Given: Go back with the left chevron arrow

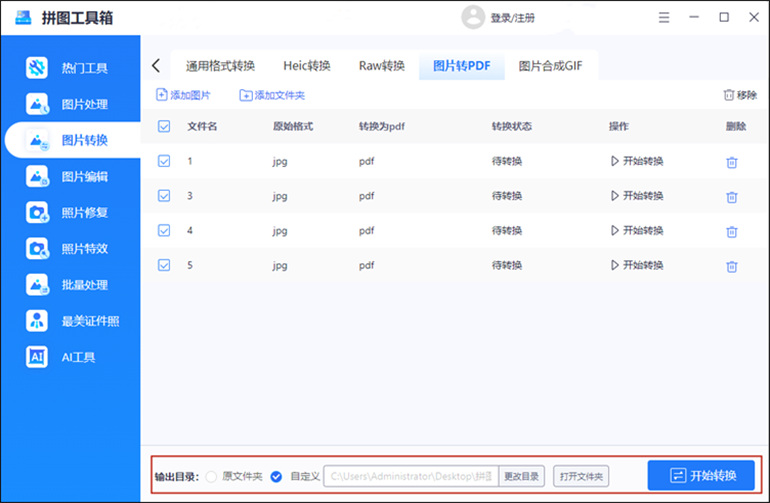Looking at the screenshot, I should tap(156, 65).
